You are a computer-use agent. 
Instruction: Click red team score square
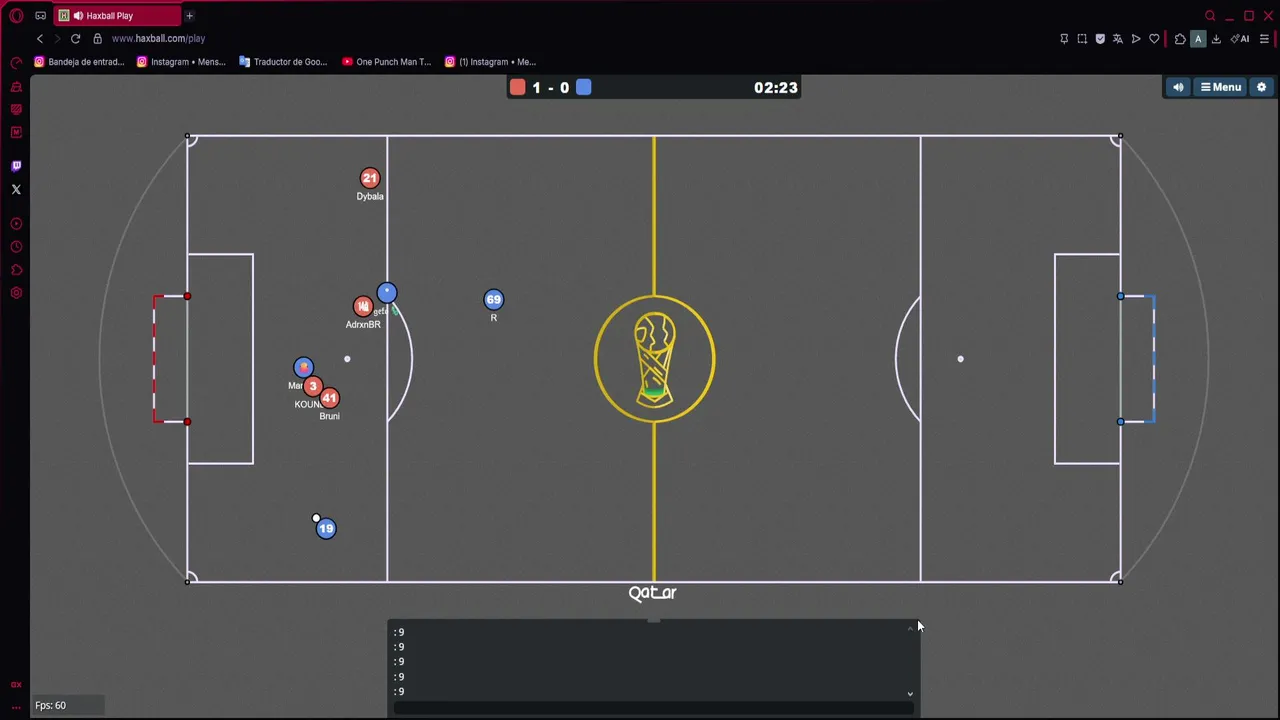517,88
